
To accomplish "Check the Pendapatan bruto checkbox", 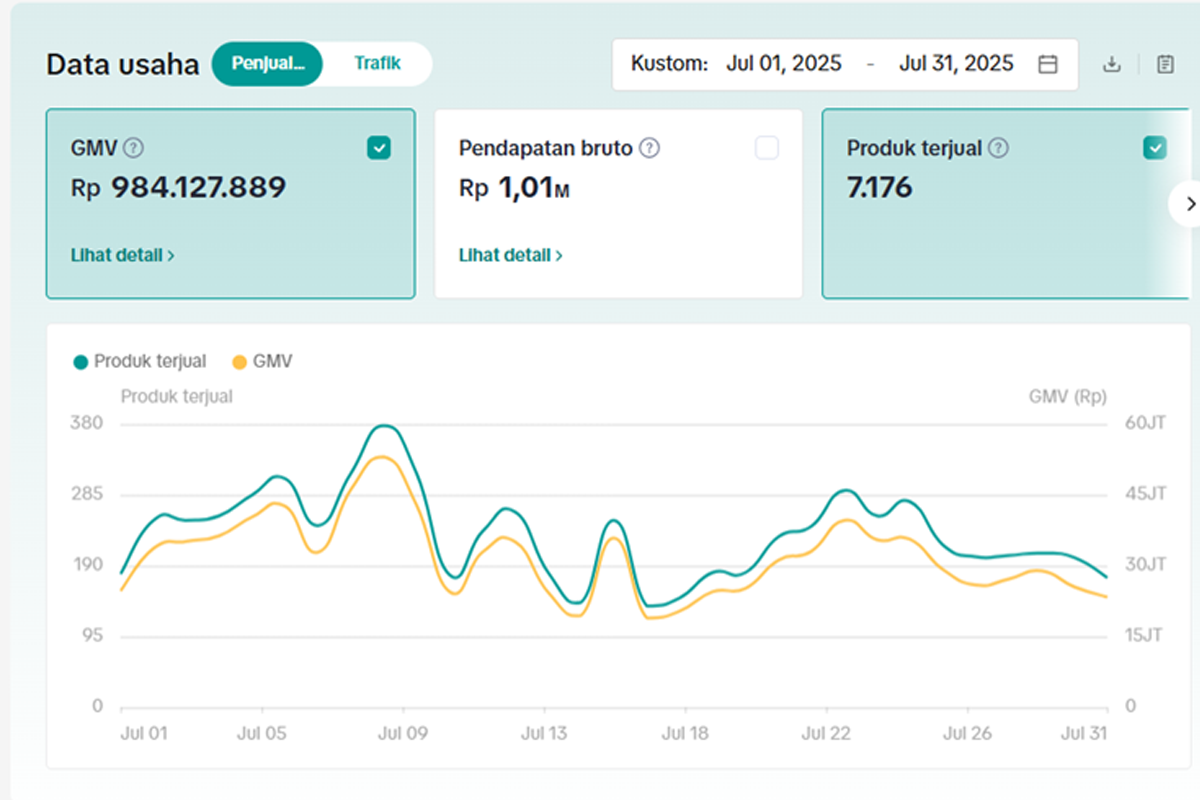I will pyautogui.click(x=767, y=149).
